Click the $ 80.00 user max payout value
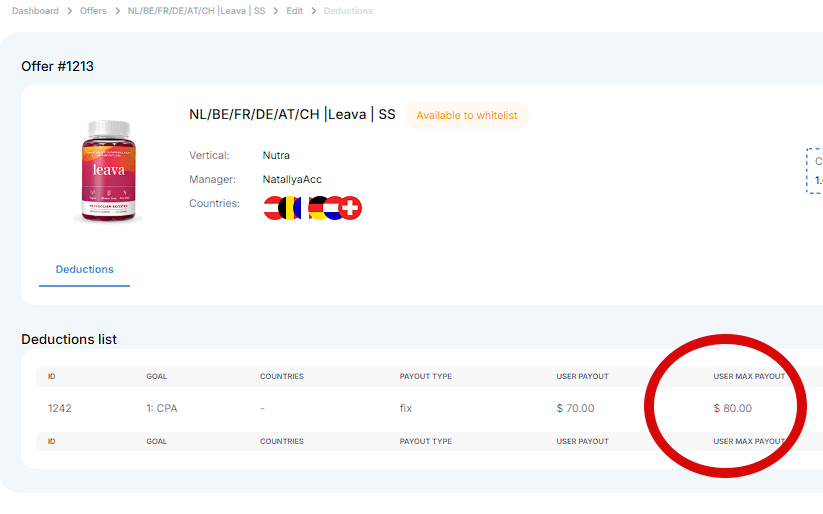 733,408
